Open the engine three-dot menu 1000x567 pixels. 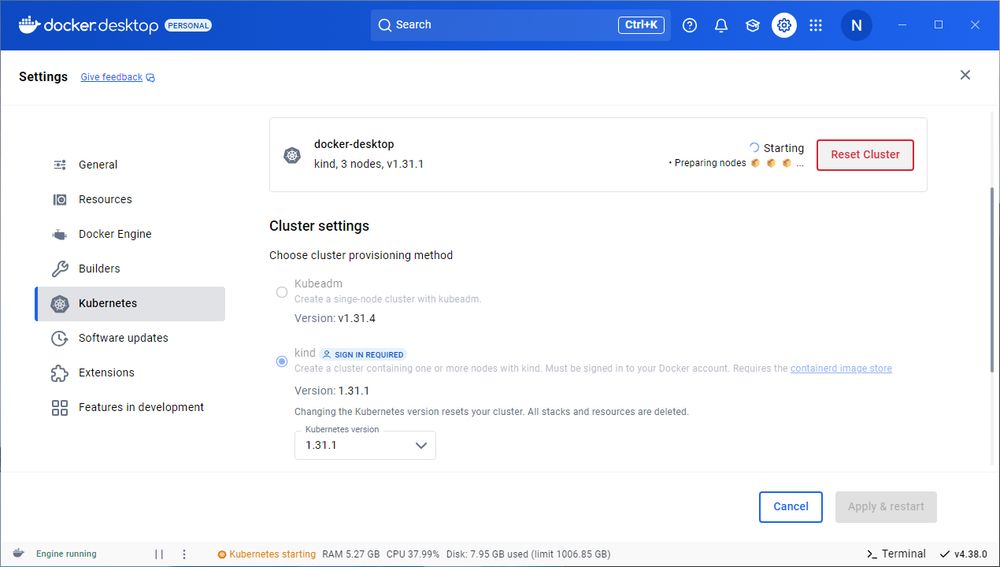(184, 554)
